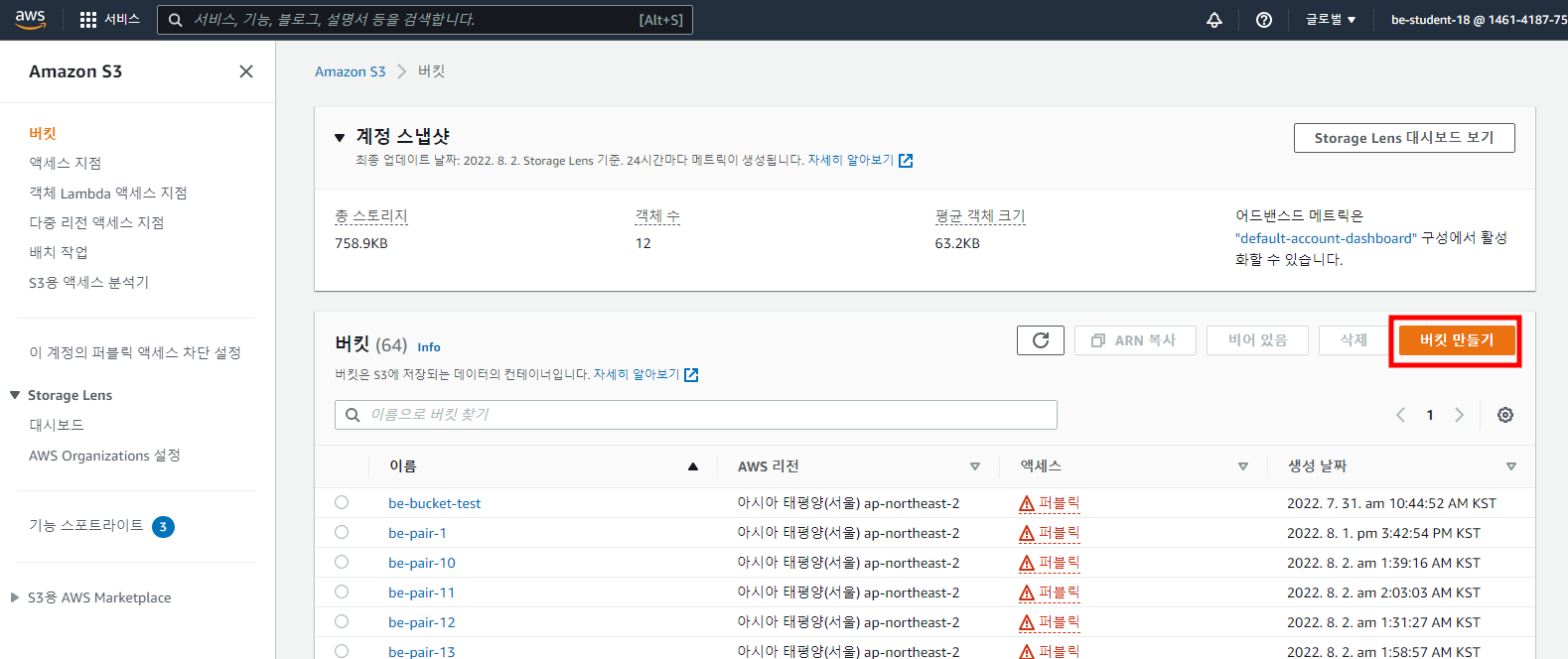Focus the 이름으로 버킷 찾기 field
Image resolution: width=1568 pixels, height=659 pixels.
pyautogui.click(x=696, y=415)
